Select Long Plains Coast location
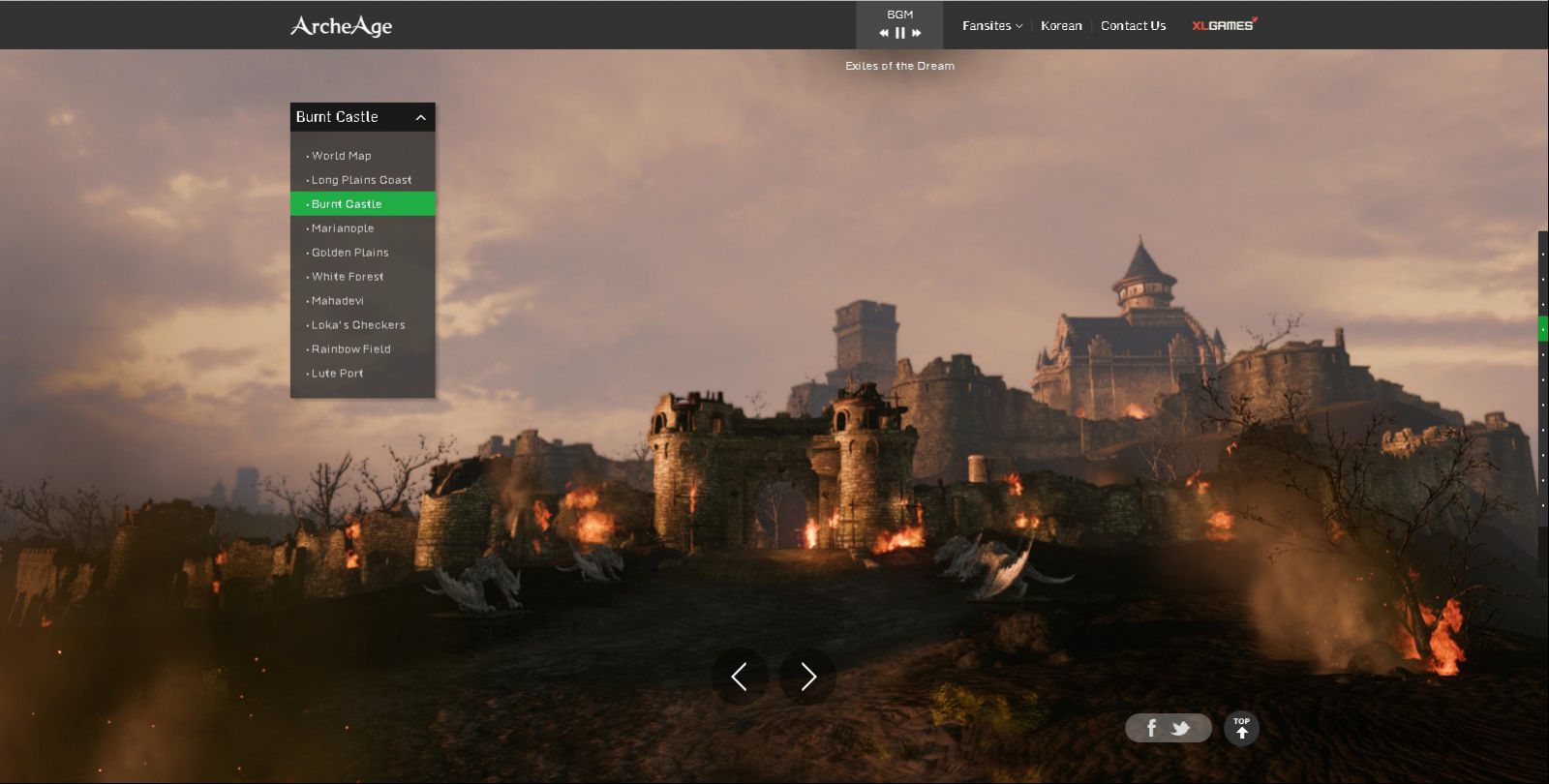The height and width of the screenshot is (784, 1549). coord(363,180)
